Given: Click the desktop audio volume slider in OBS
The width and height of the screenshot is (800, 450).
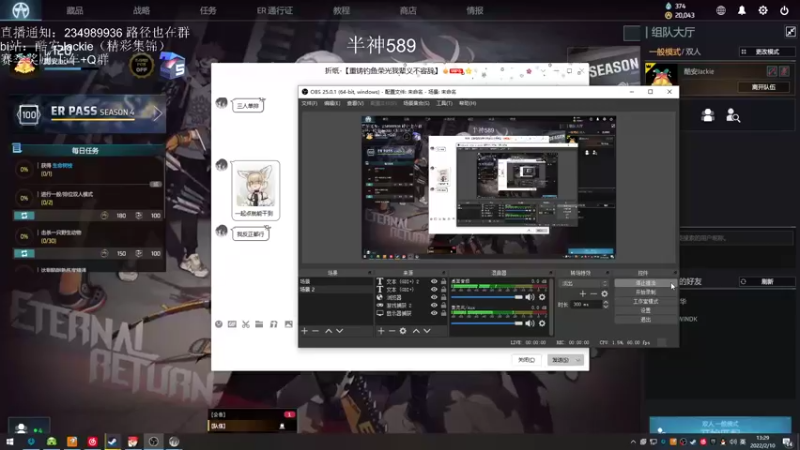Looking at the screenshot, I should (487, 297).
